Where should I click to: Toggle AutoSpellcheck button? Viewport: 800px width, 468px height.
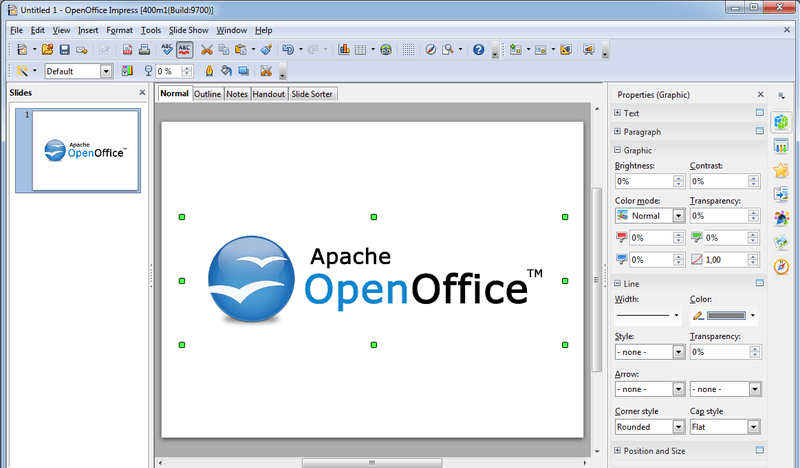click(184, 50)
